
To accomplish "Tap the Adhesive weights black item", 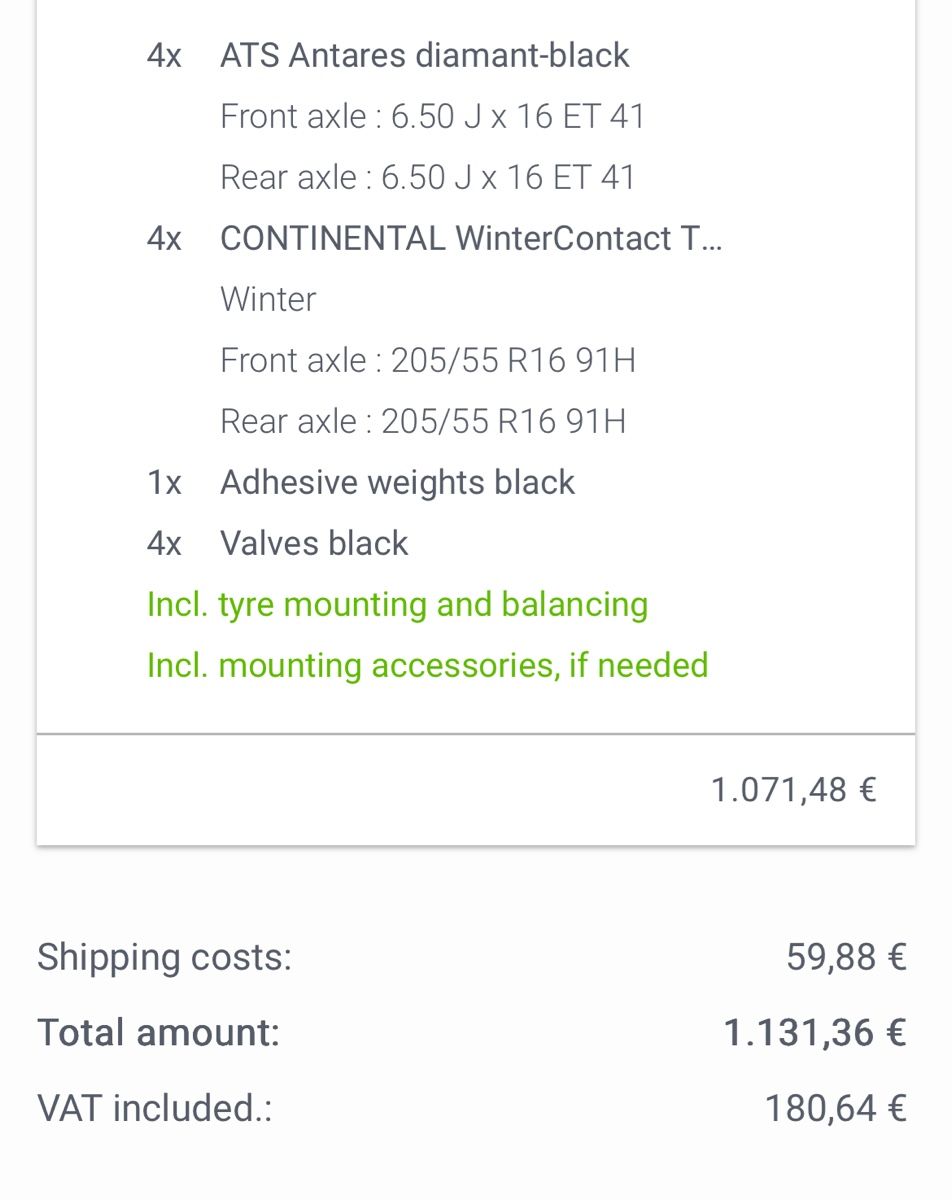I will pos(397,483).
